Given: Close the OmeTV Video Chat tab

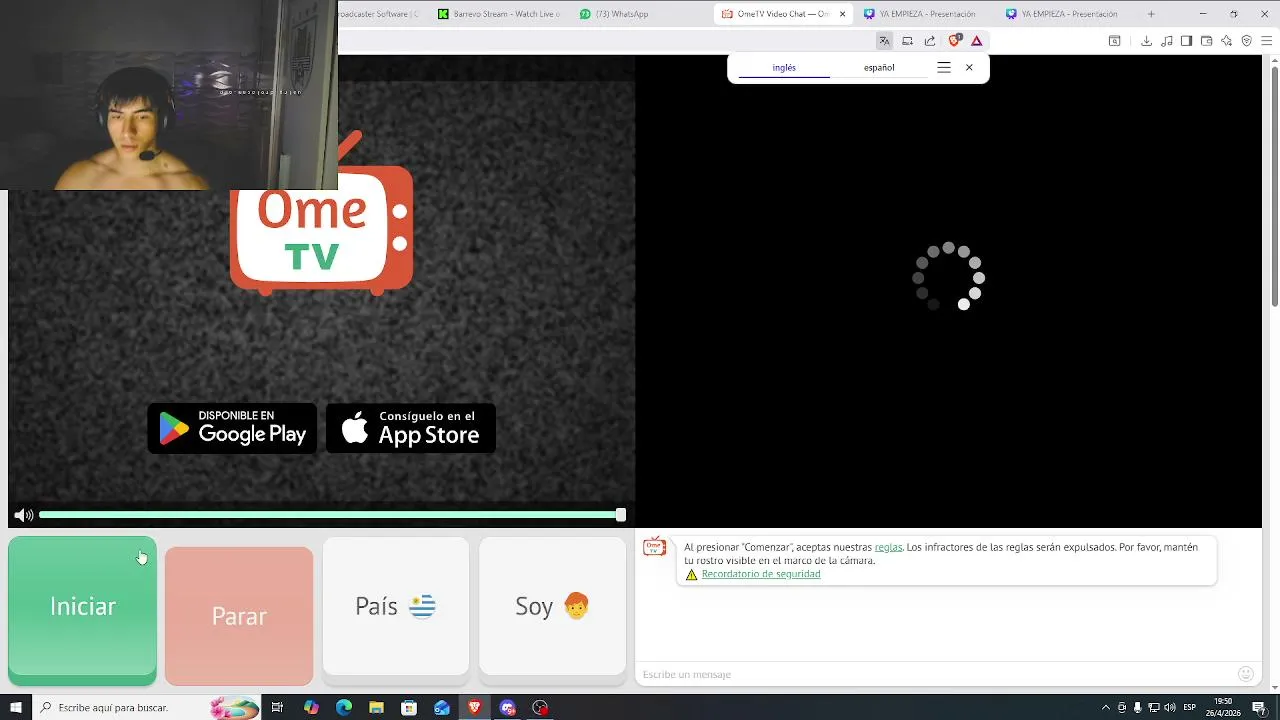Looking at the screenshot, I should pos(843,14).
